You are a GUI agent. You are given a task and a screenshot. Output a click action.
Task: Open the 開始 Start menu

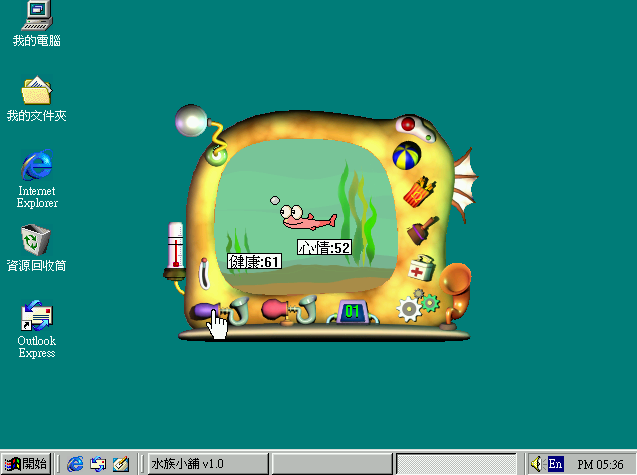pyautogui.click(x=26, y=464)
